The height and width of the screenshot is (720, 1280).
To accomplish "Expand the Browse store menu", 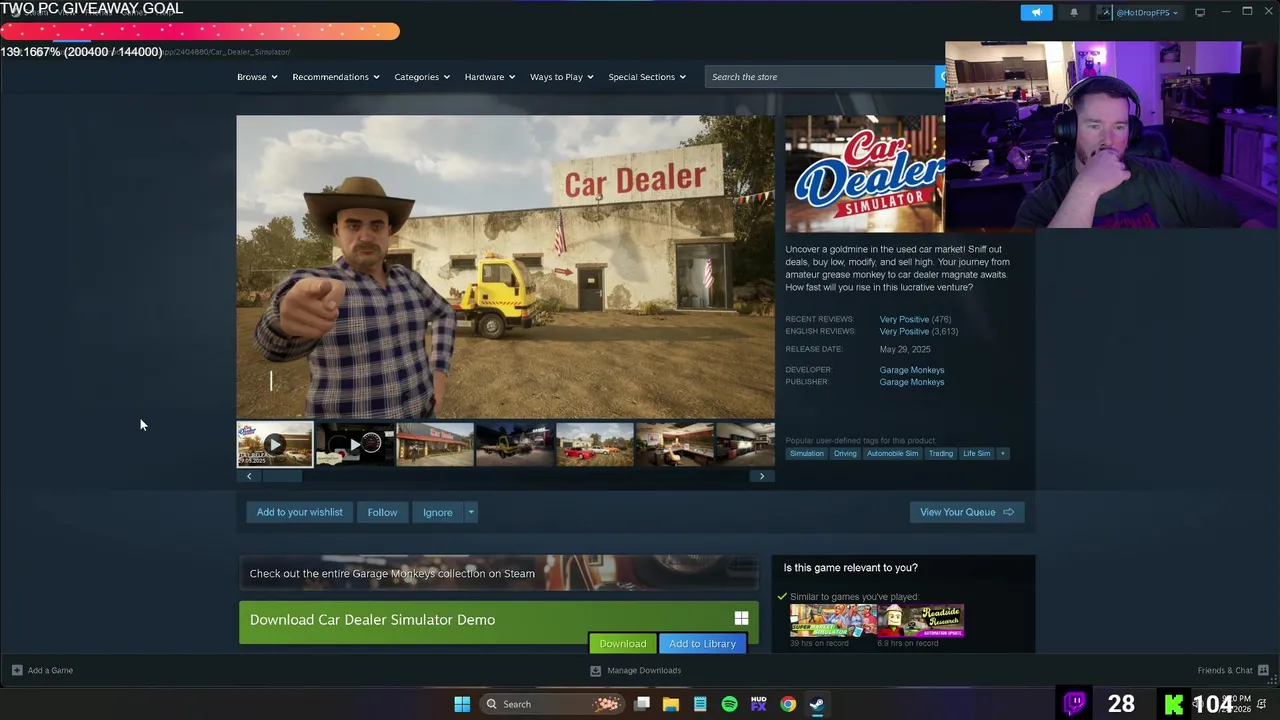I will (257, 77).
